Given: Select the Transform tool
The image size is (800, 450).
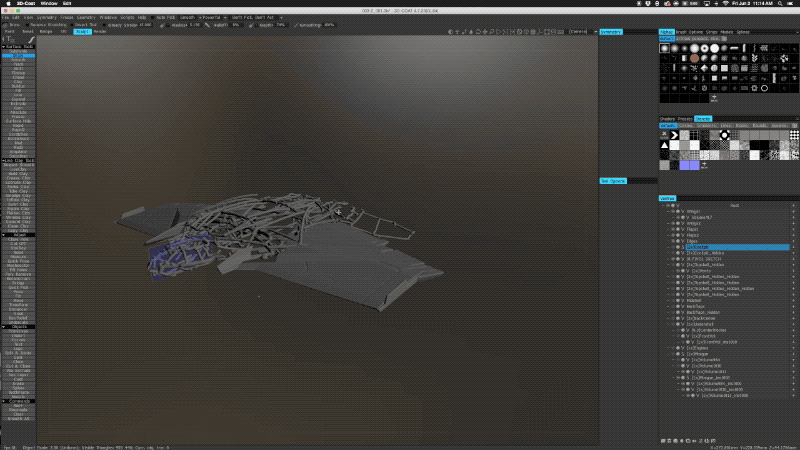Looking at the screenshot, I should [x=18, y=305].
